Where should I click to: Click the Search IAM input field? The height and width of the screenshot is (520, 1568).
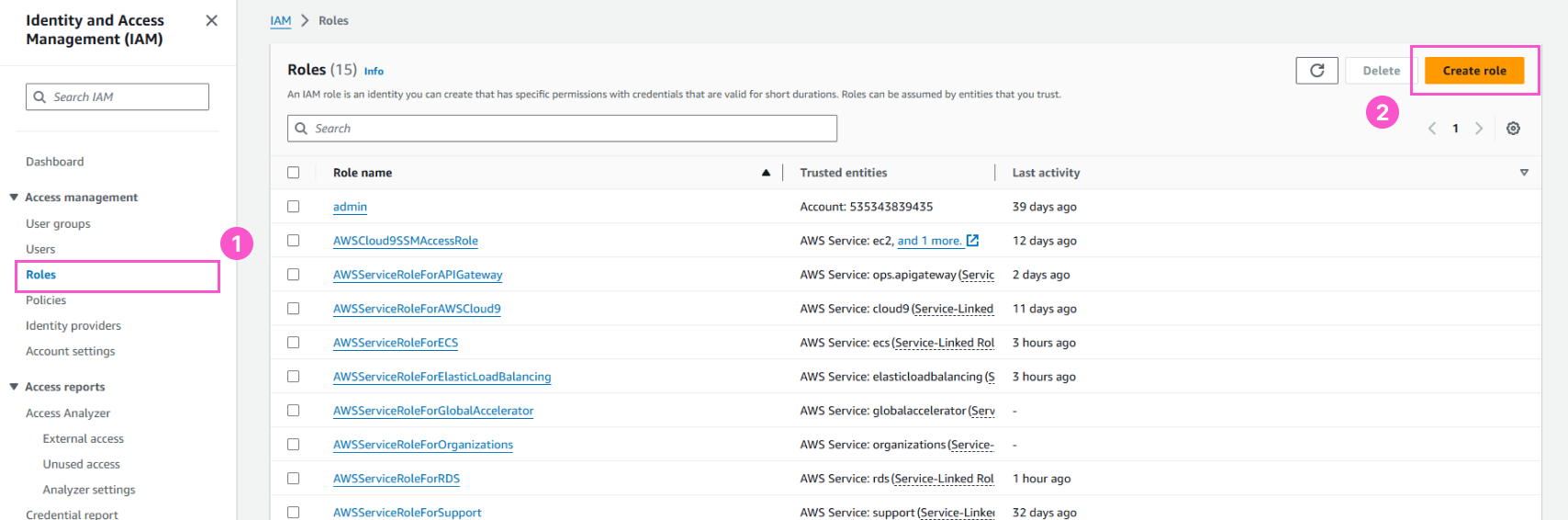pos(118,96)
